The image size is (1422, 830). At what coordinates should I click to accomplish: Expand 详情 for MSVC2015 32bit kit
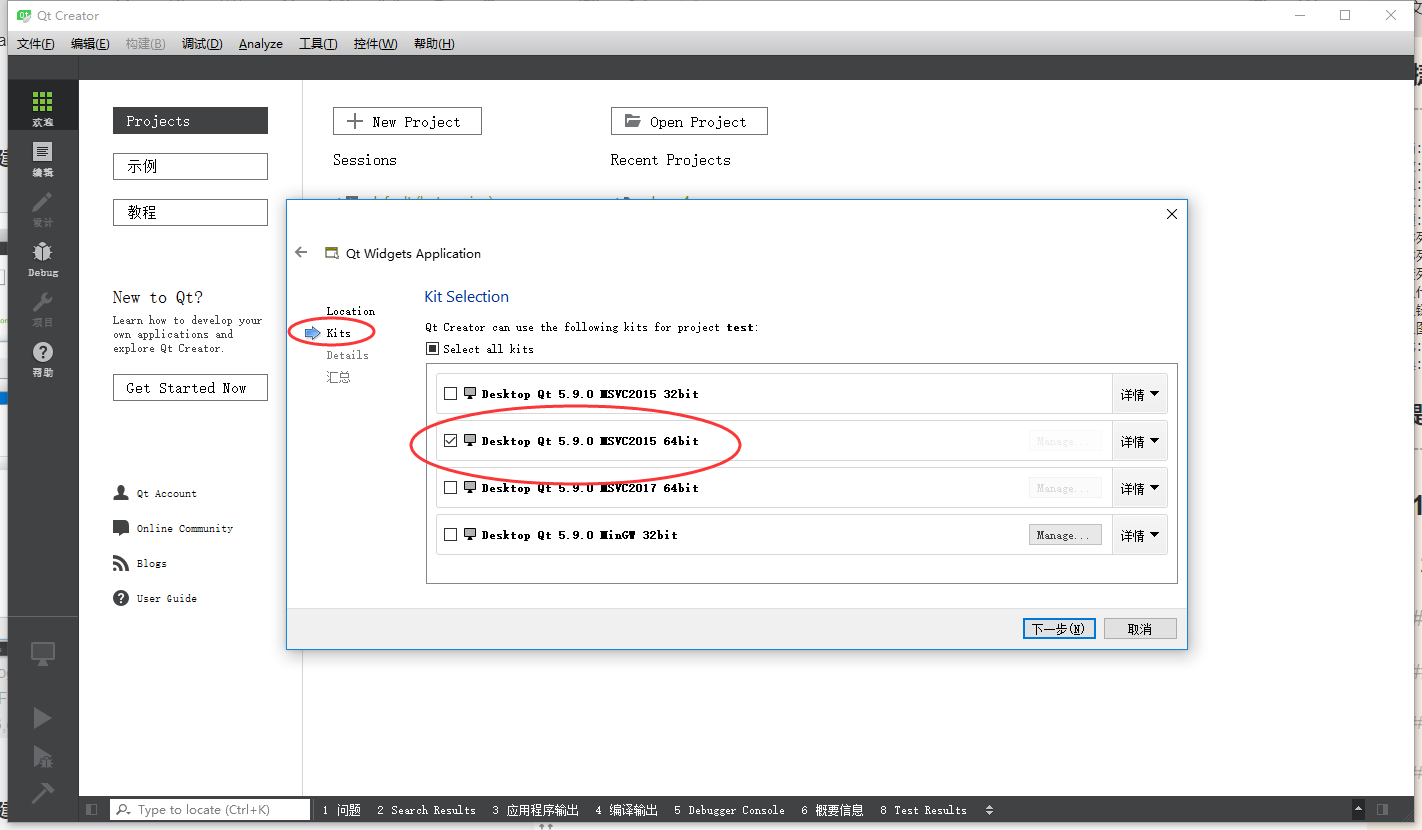(x=1139, y=393)
